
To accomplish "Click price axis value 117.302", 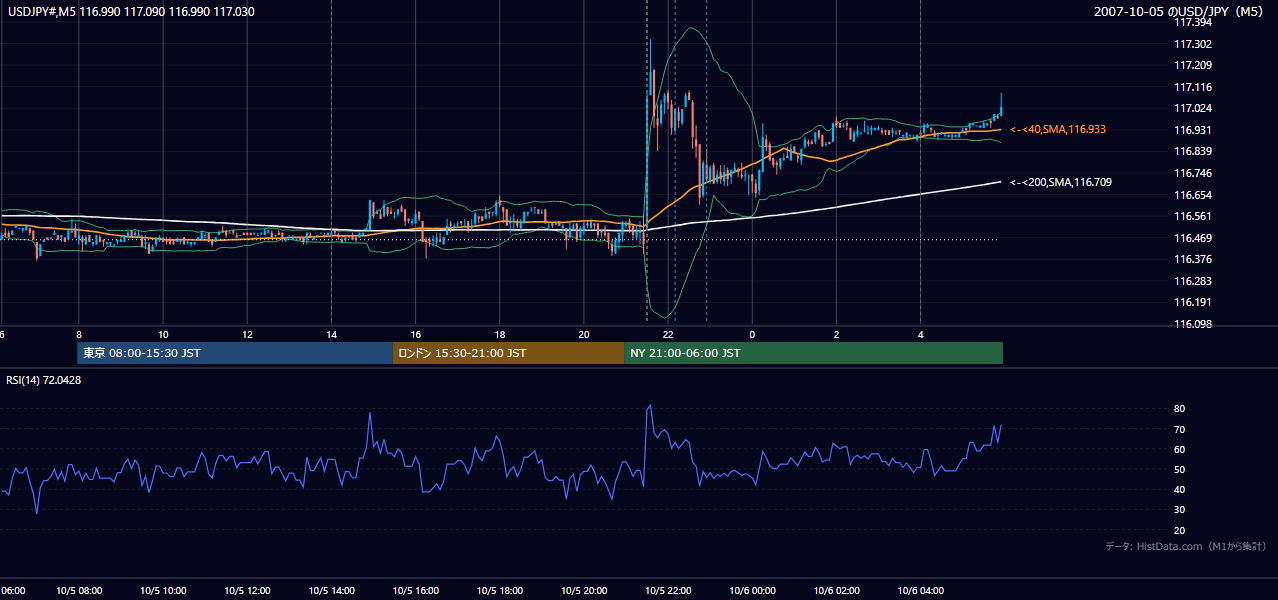I will pyautogui.click(x=1193, y=44).
